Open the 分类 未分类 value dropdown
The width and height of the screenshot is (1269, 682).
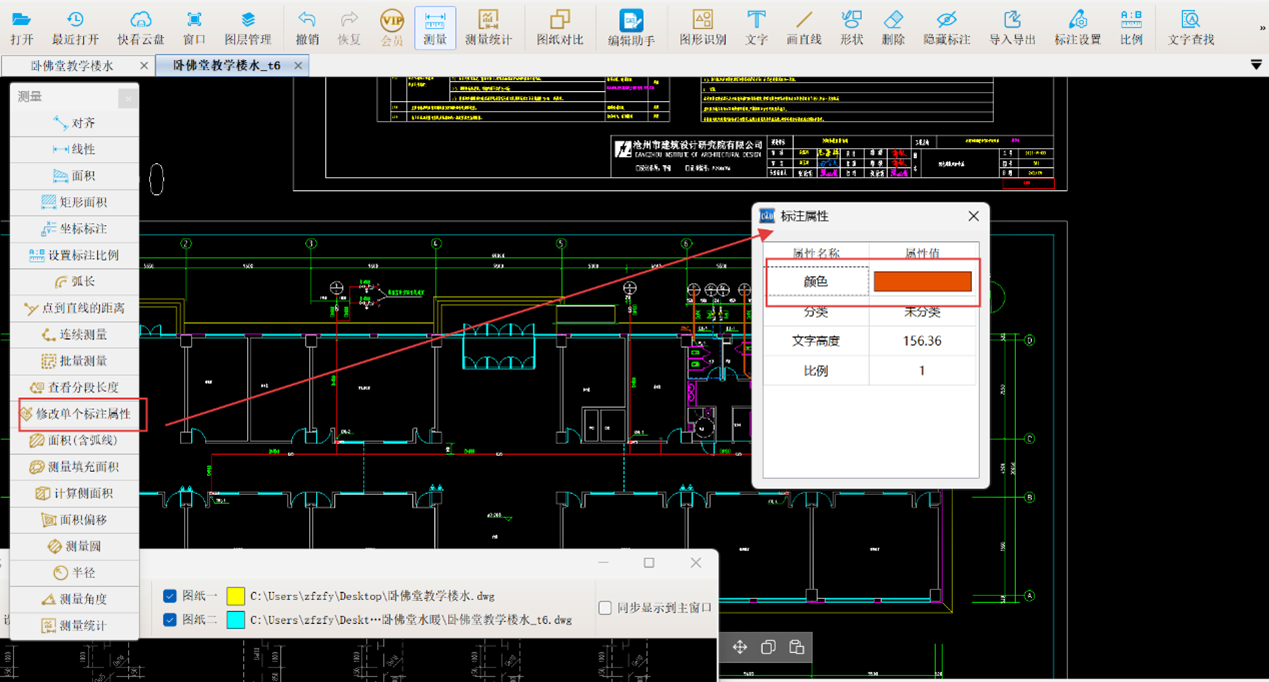[922, 312]
